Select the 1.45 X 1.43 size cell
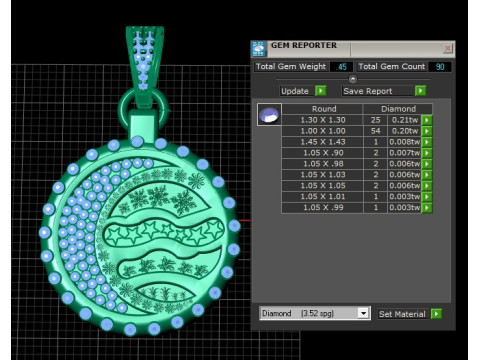Screen dimensions: 480x360 click(x=322, y=142)
